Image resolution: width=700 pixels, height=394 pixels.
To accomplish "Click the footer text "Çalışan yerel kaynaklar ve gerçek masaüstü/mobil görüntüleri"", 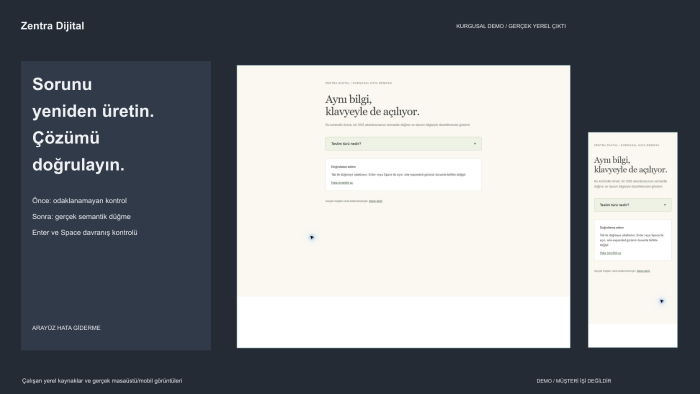I will coord(102,381).
